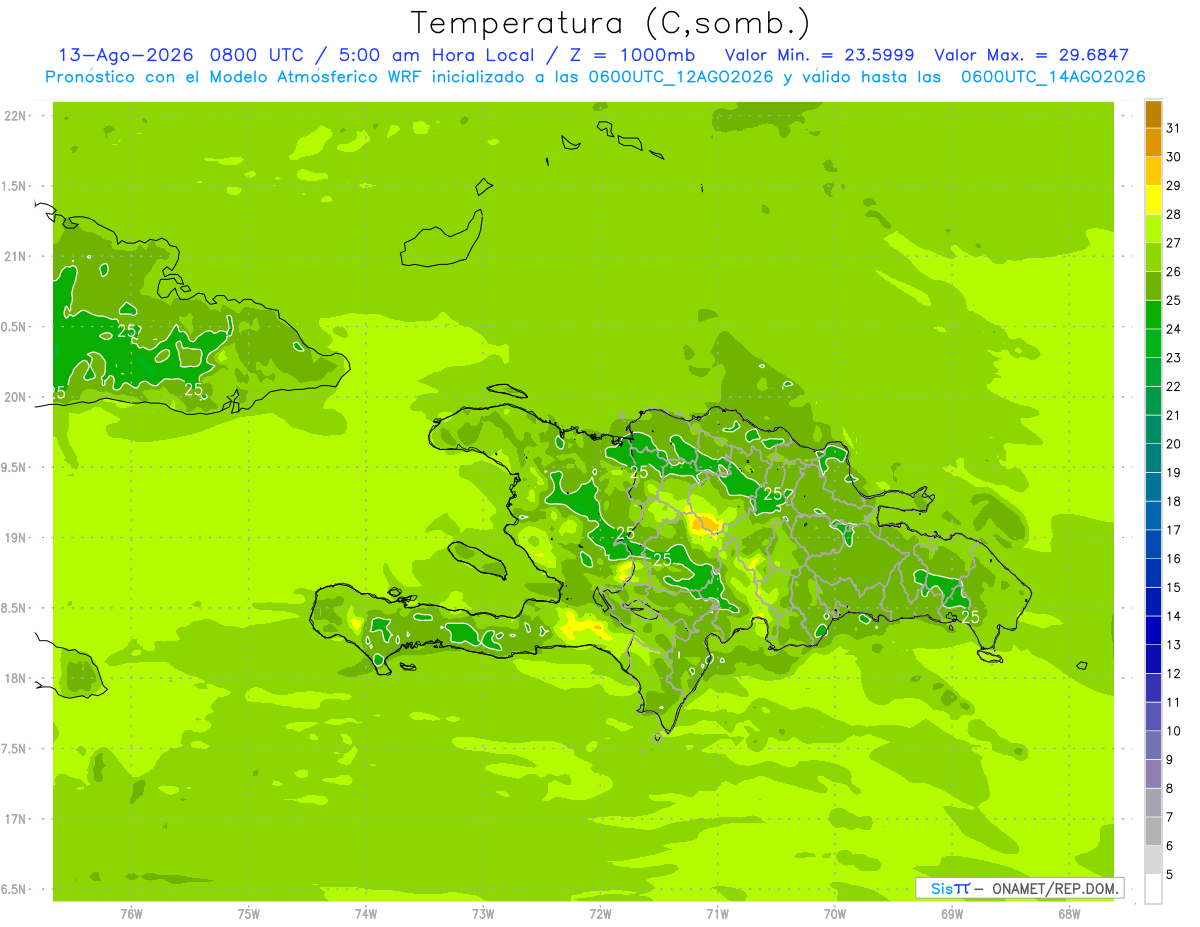This screenshot has height=927, width=1200.
Task: Select the legend value label '9'
Action: [x=1170, y=760]
